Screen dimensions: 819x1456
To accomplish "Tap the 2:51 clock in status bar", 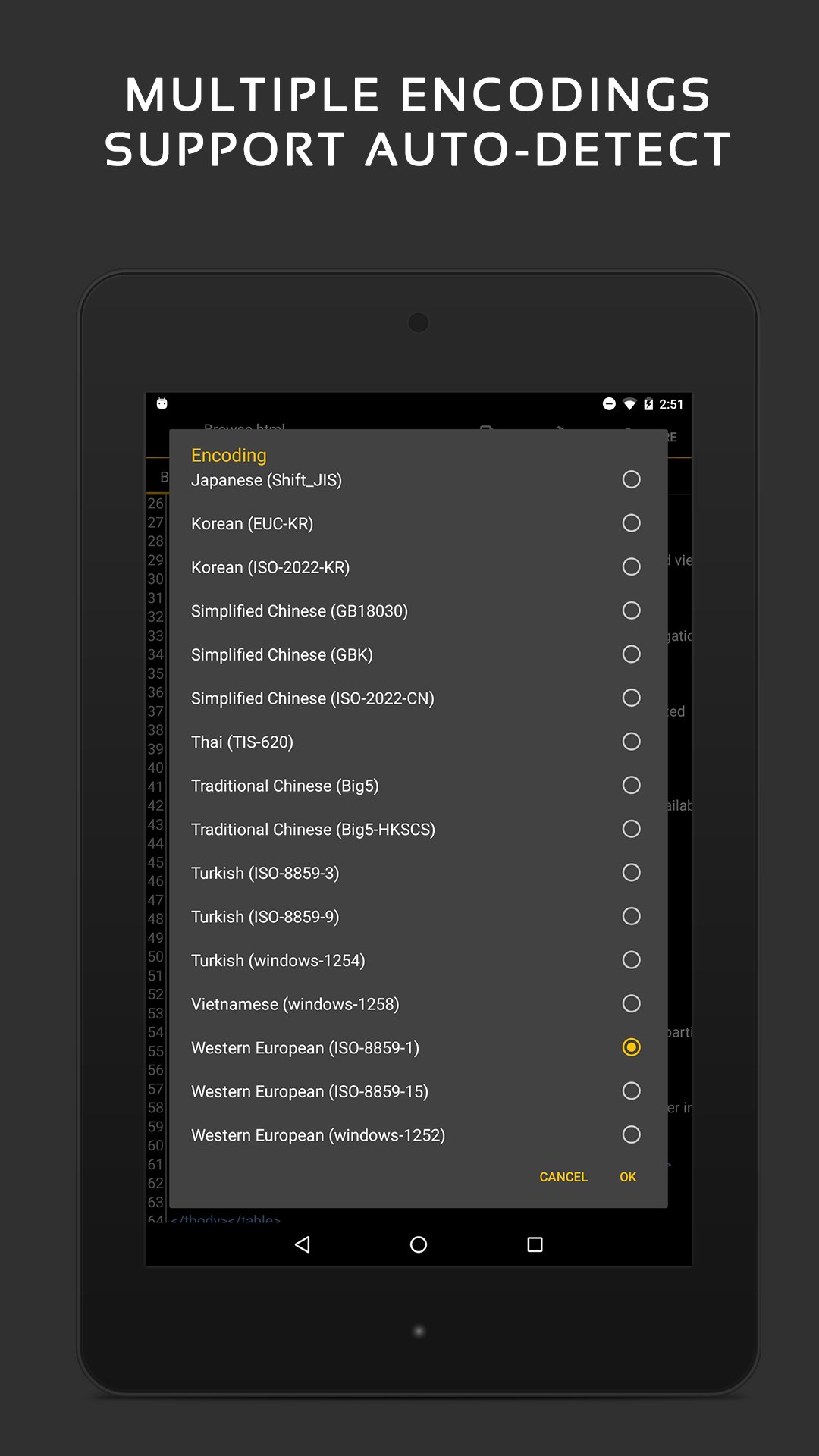I will click(671, 404).
